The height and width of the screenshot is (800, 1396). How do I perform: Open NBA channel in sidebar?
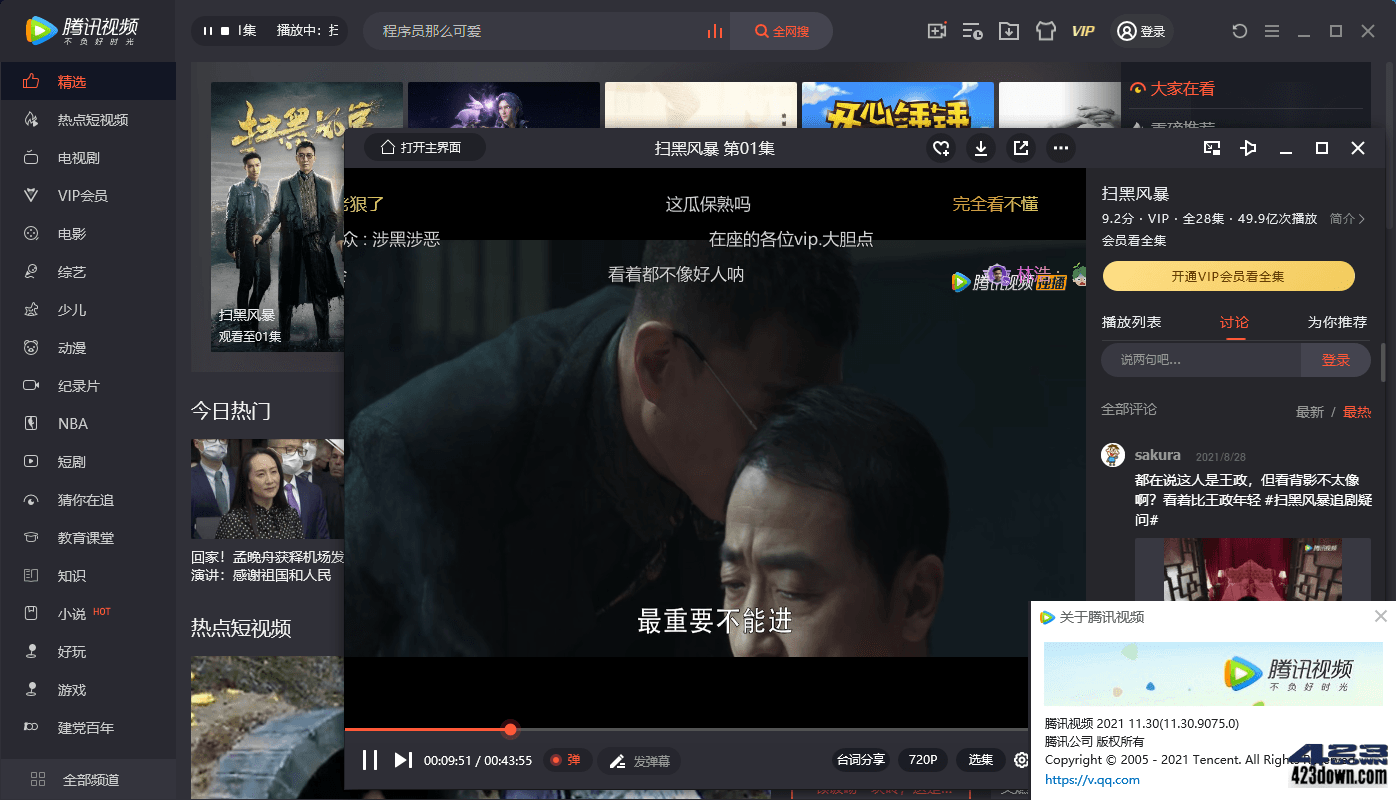[x=88, y=424]
